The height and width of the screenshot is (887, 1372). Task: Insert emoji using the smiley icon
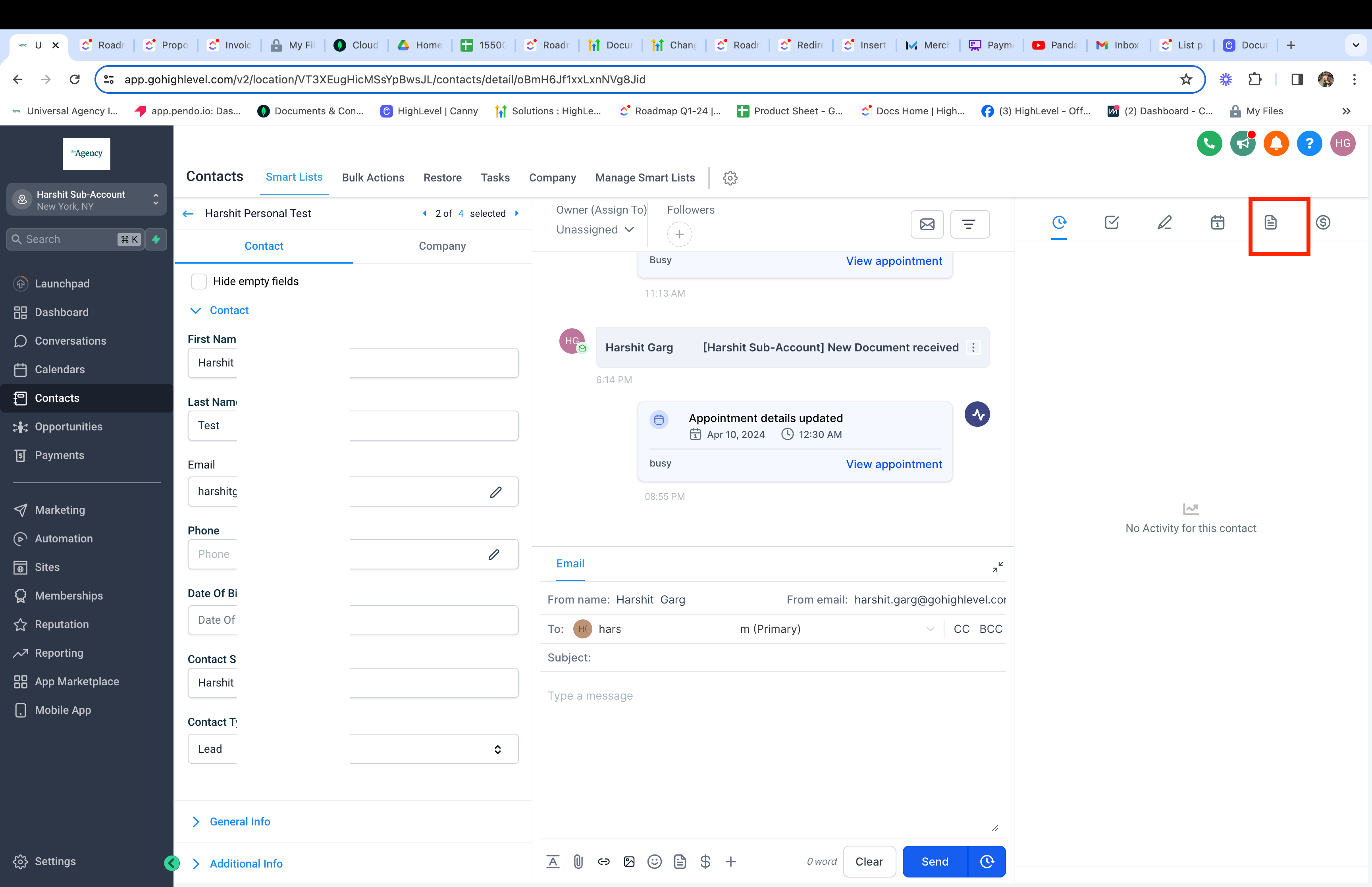654,862
